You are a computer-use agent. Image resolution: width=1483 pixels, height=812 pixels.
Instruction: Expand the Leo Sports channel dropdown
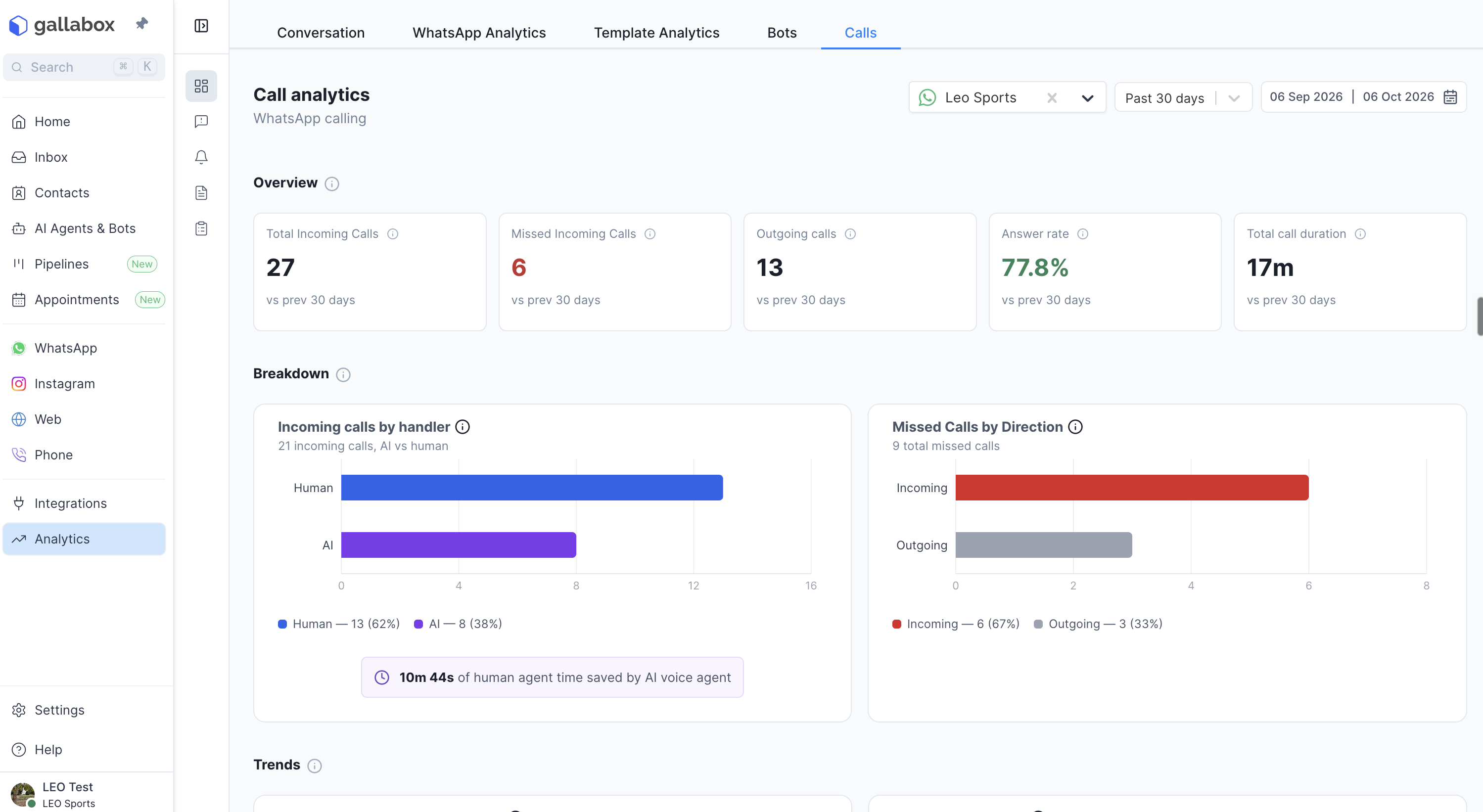click(x=1087, y=98)
